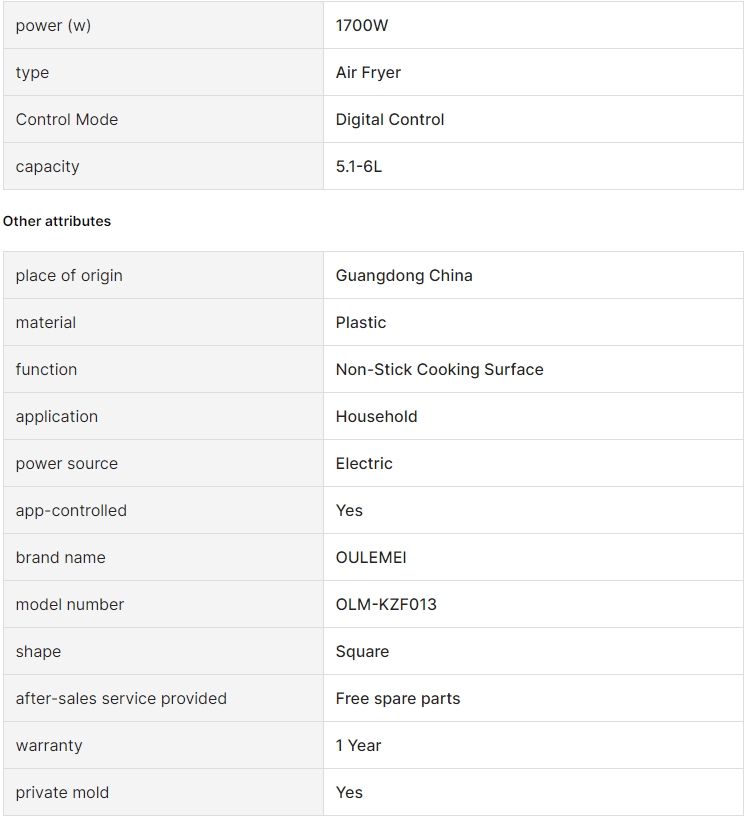
Task: Click model number OLM-KZF013
Action: [386, 605]
